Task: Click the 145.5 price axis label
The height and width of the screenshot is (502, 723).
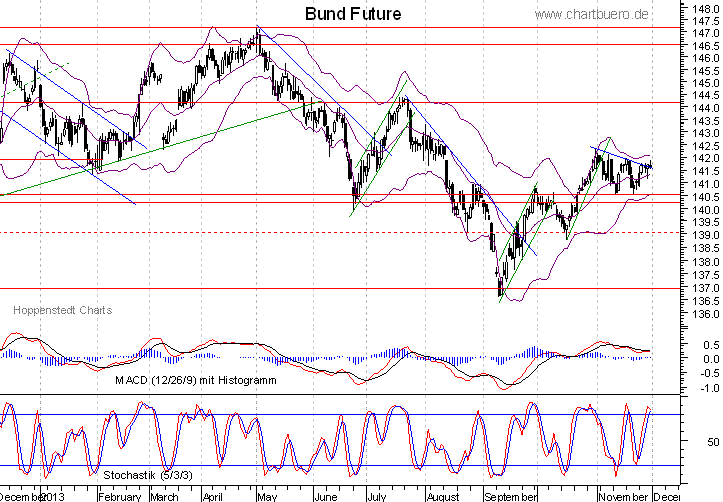Action: click(705, 71)
